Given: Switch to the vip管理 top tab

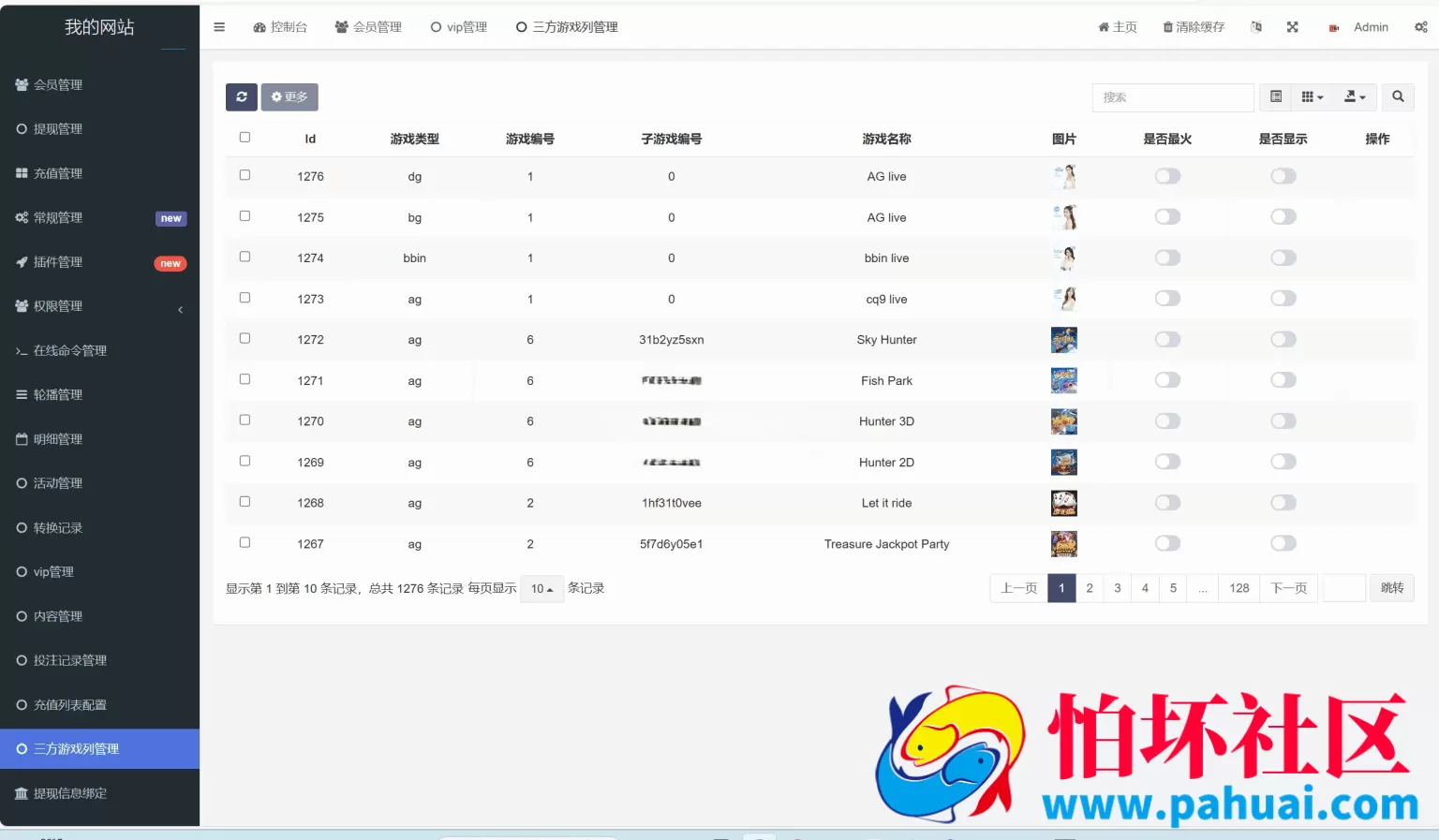Looking at the screenshot, I should 459,27.
